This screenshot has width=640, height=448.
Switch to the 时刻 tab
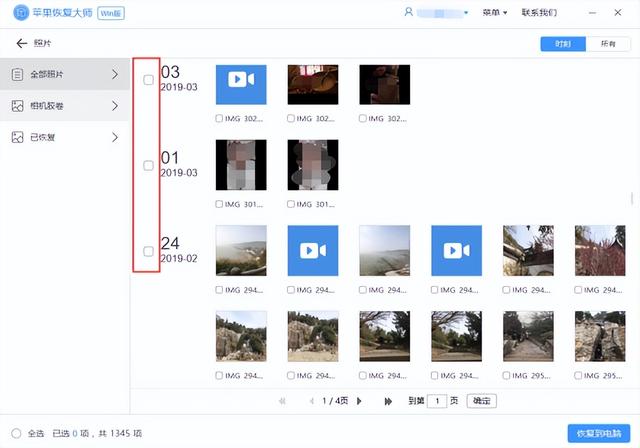tap(555, 44)
